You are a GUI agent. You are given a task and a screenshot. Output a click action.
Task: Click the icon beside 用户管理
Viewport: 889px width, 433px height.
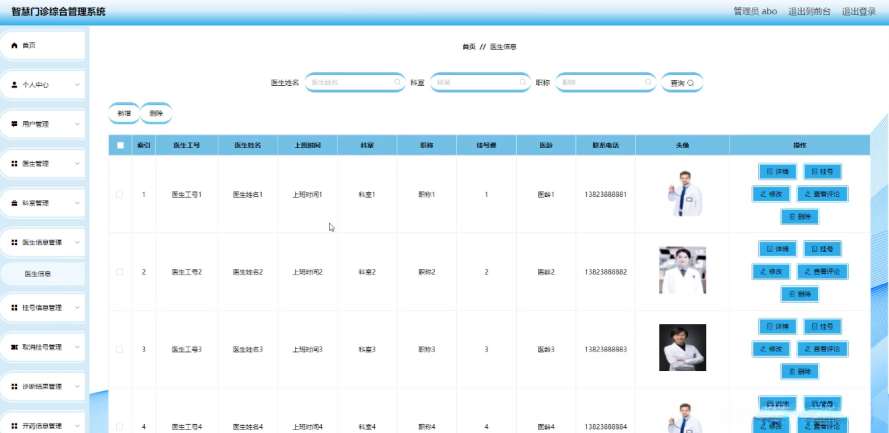(15, 124)
